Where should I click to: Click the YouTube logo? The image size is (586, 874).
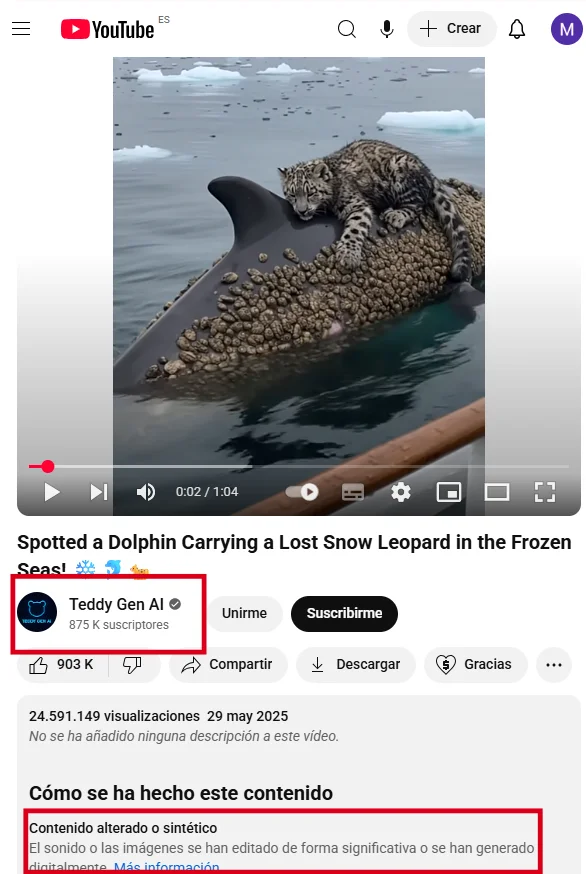[x=108, y=30]
